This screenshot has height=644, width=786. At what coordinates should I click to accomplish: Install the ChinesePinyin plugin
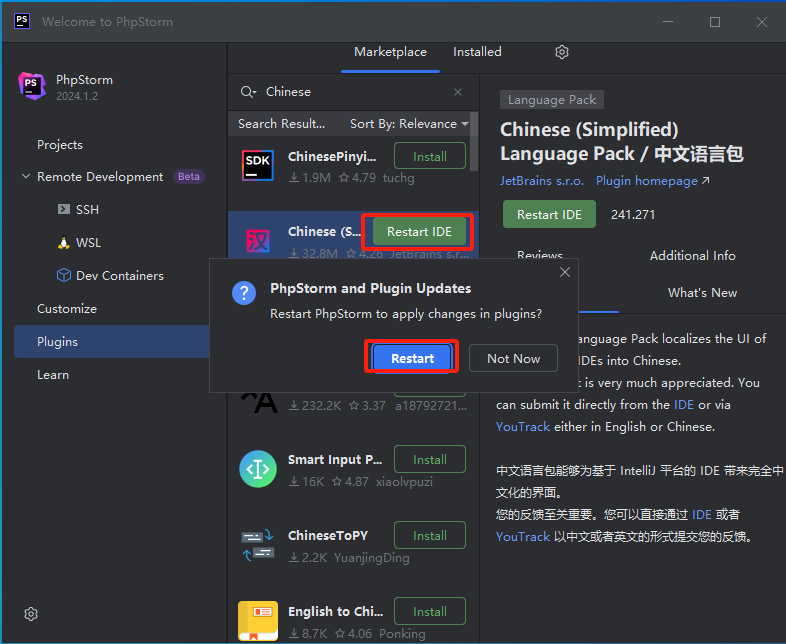point(430,156)
